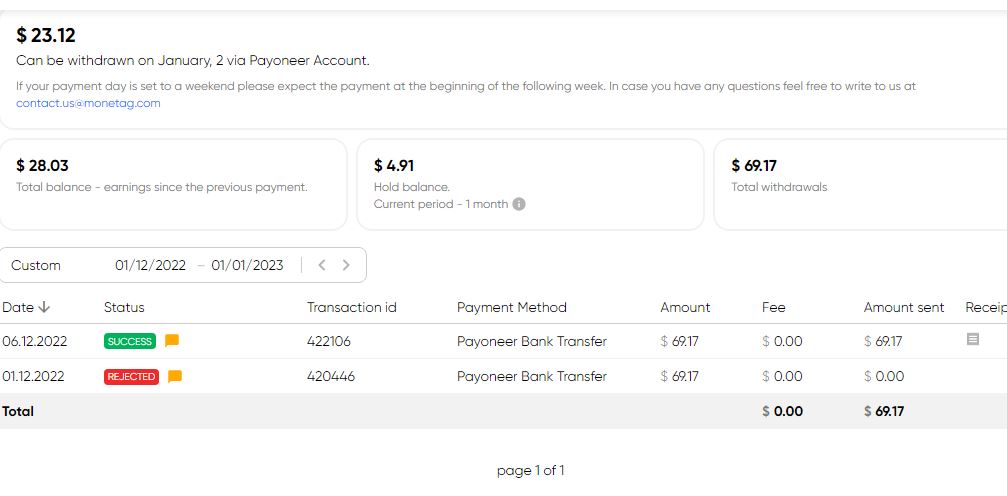Click the SUCCESS status badge
The image size is (1007, 496).
(130, 341)
